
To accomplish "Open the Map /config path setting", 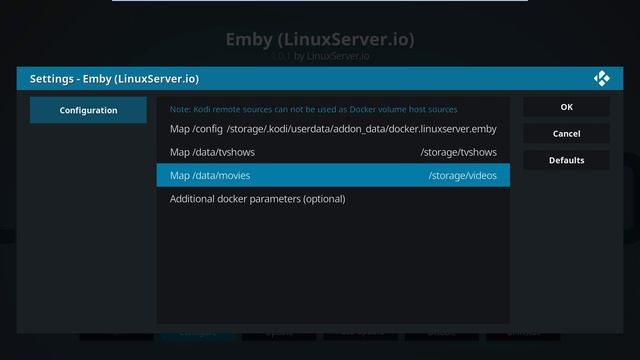I will click(333, 129).
